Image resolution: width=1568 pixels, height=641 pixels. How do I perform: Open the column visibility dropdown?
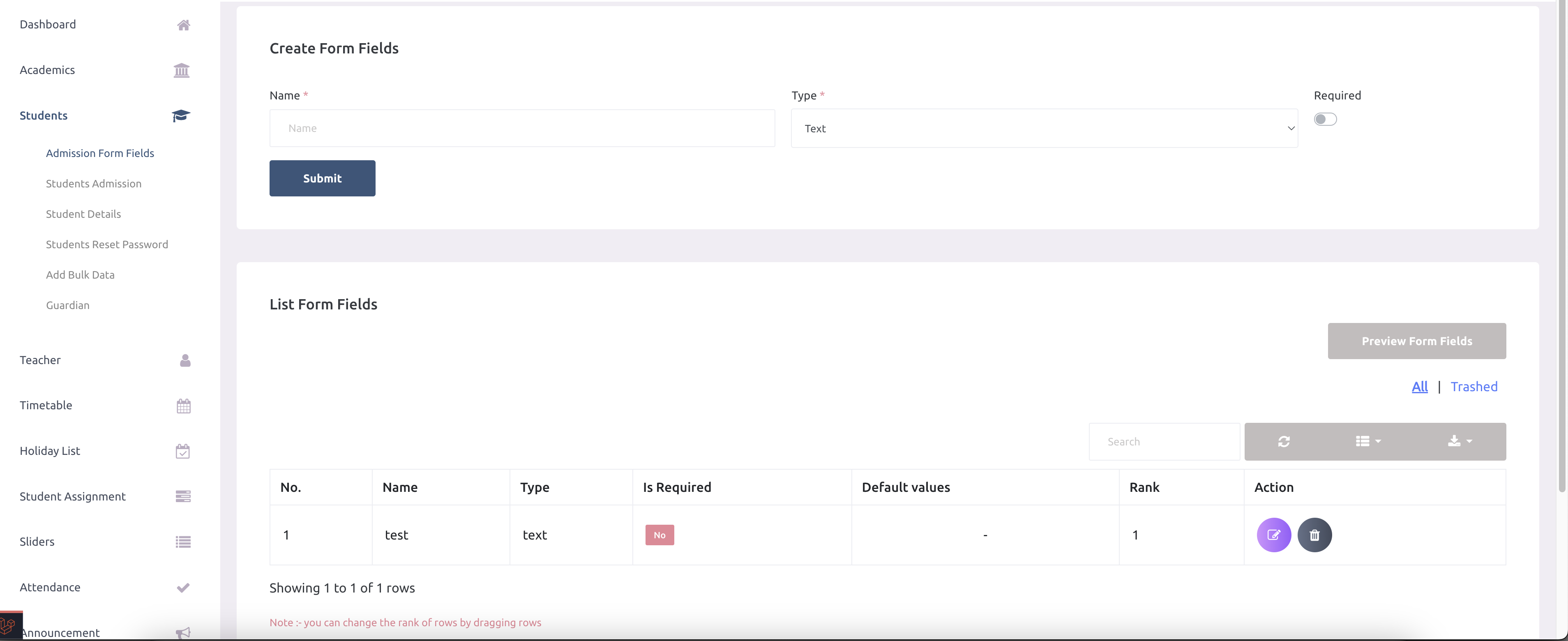(1367, 441)
